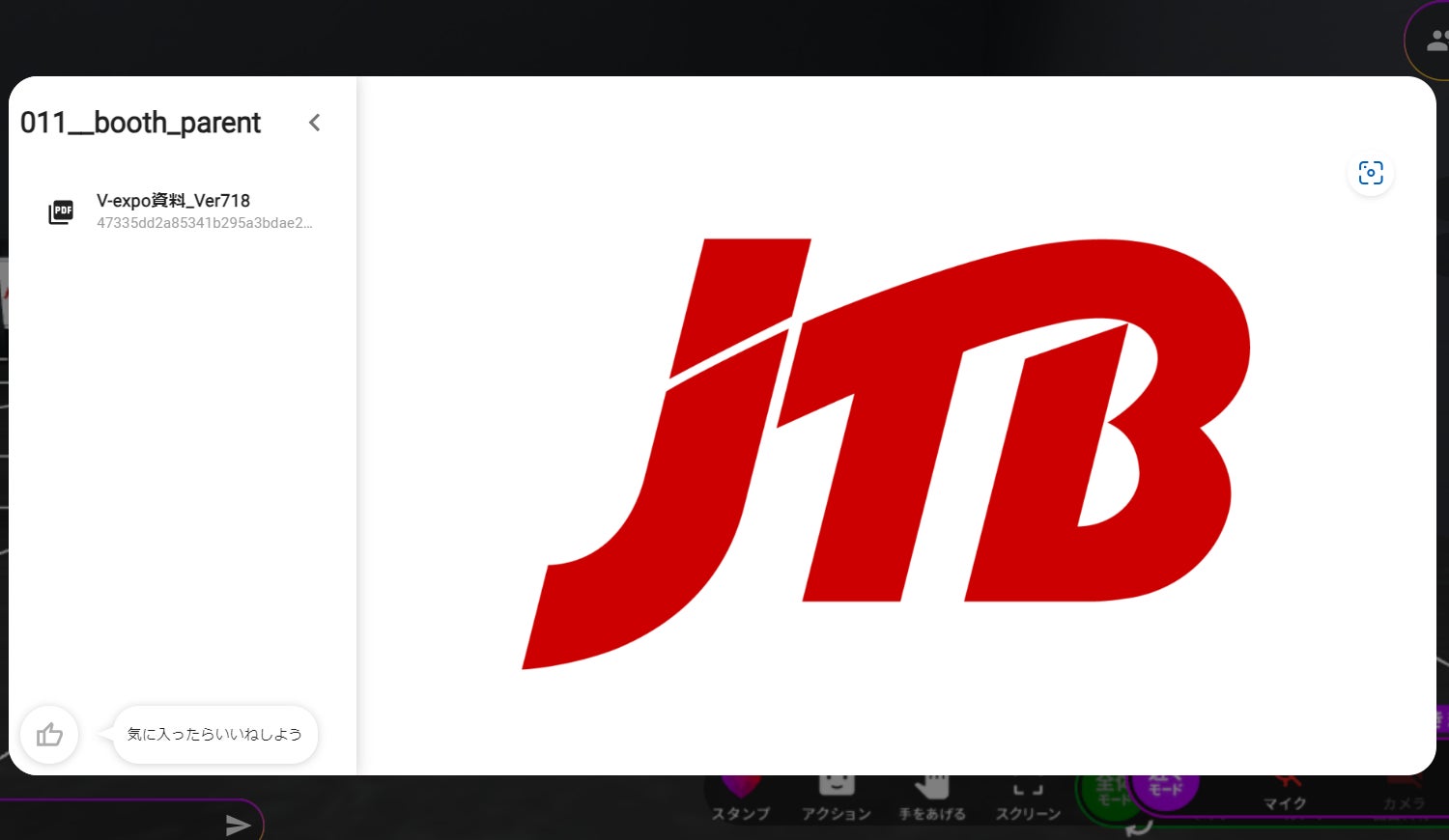Open the participants icon at the top corner
1449x840 pixels.
tap(1436, 41)
